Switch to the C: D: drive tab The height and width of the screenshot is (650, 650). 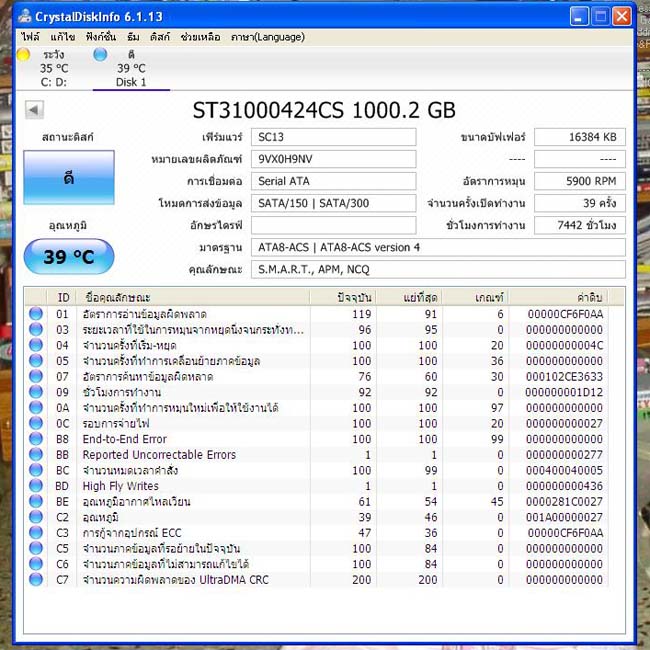[54, 68]
